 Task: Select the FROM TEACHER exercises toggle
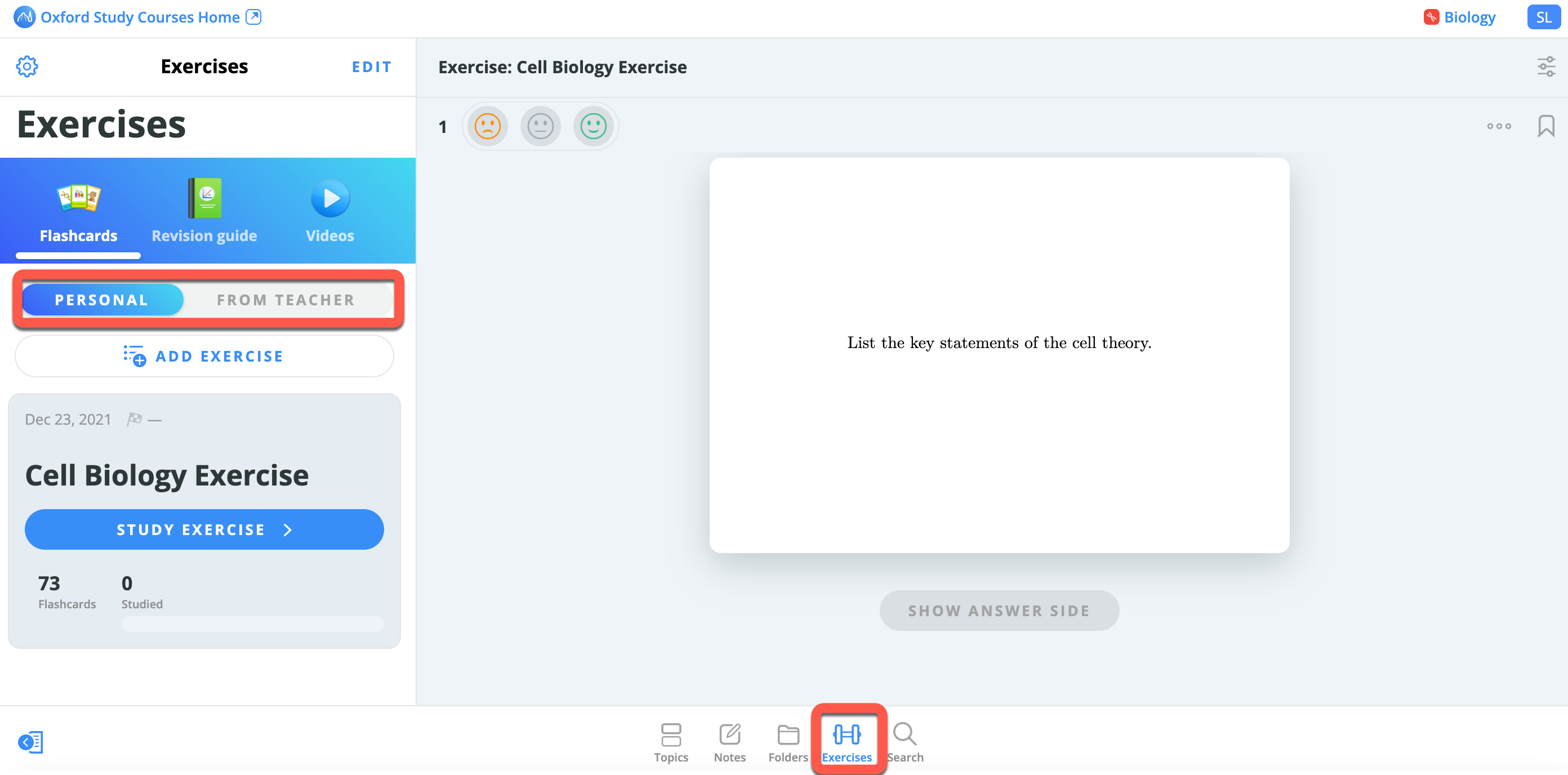point(286,300)
